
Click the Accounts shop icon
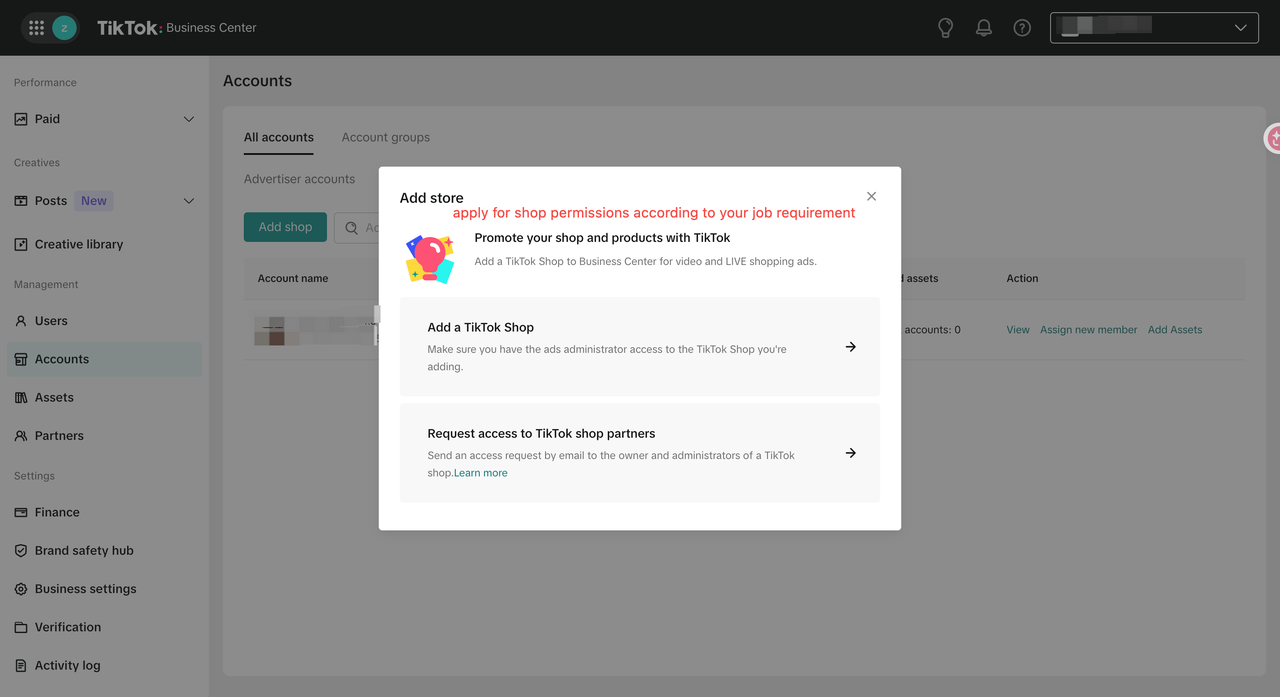pos(21,359)
